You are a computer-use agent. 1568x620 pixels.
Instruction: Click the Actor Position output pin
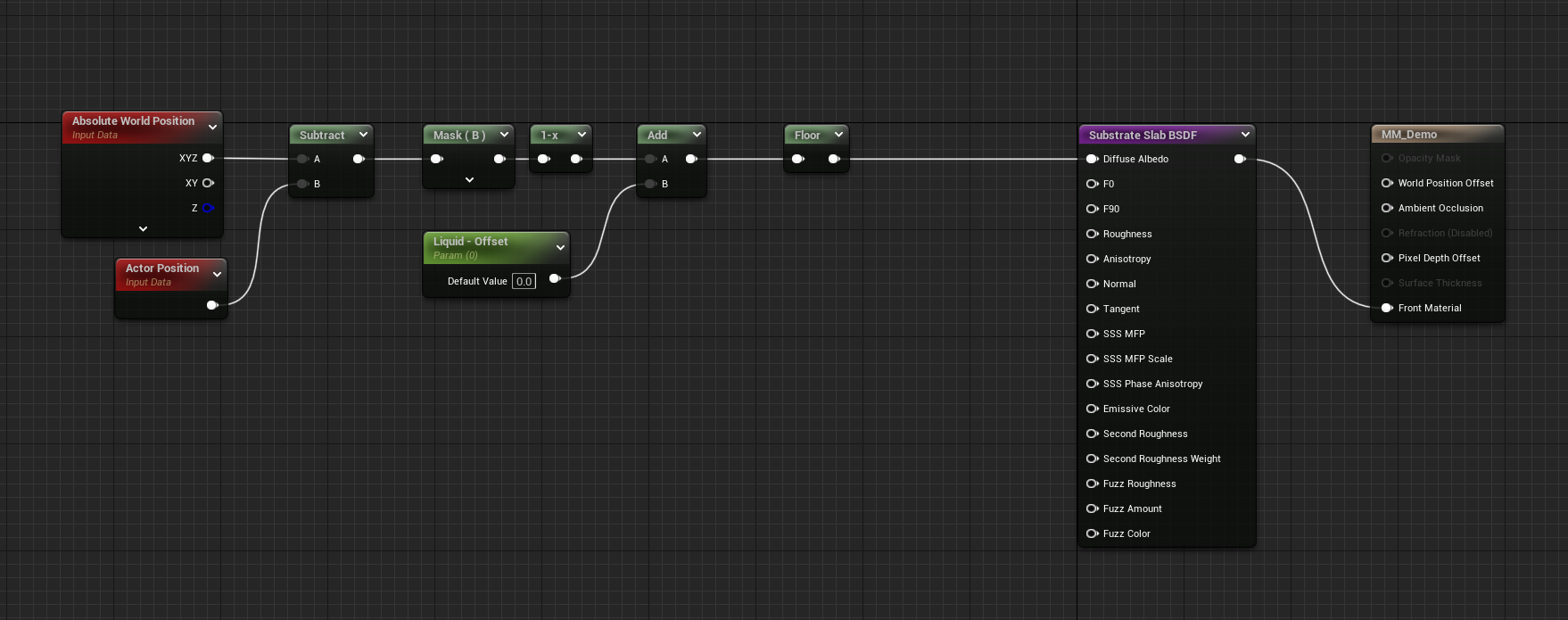[x=212, y=305]
